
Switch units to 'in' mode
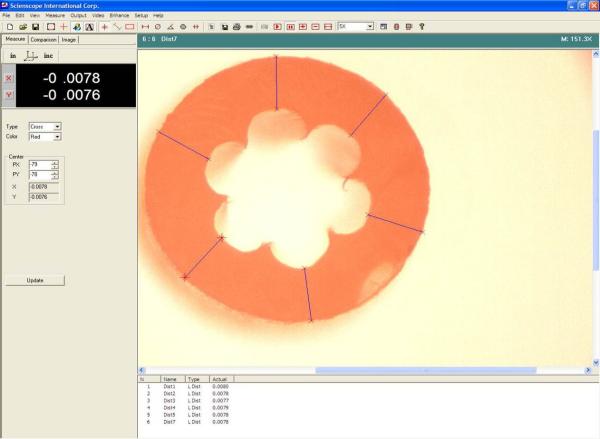13,56
